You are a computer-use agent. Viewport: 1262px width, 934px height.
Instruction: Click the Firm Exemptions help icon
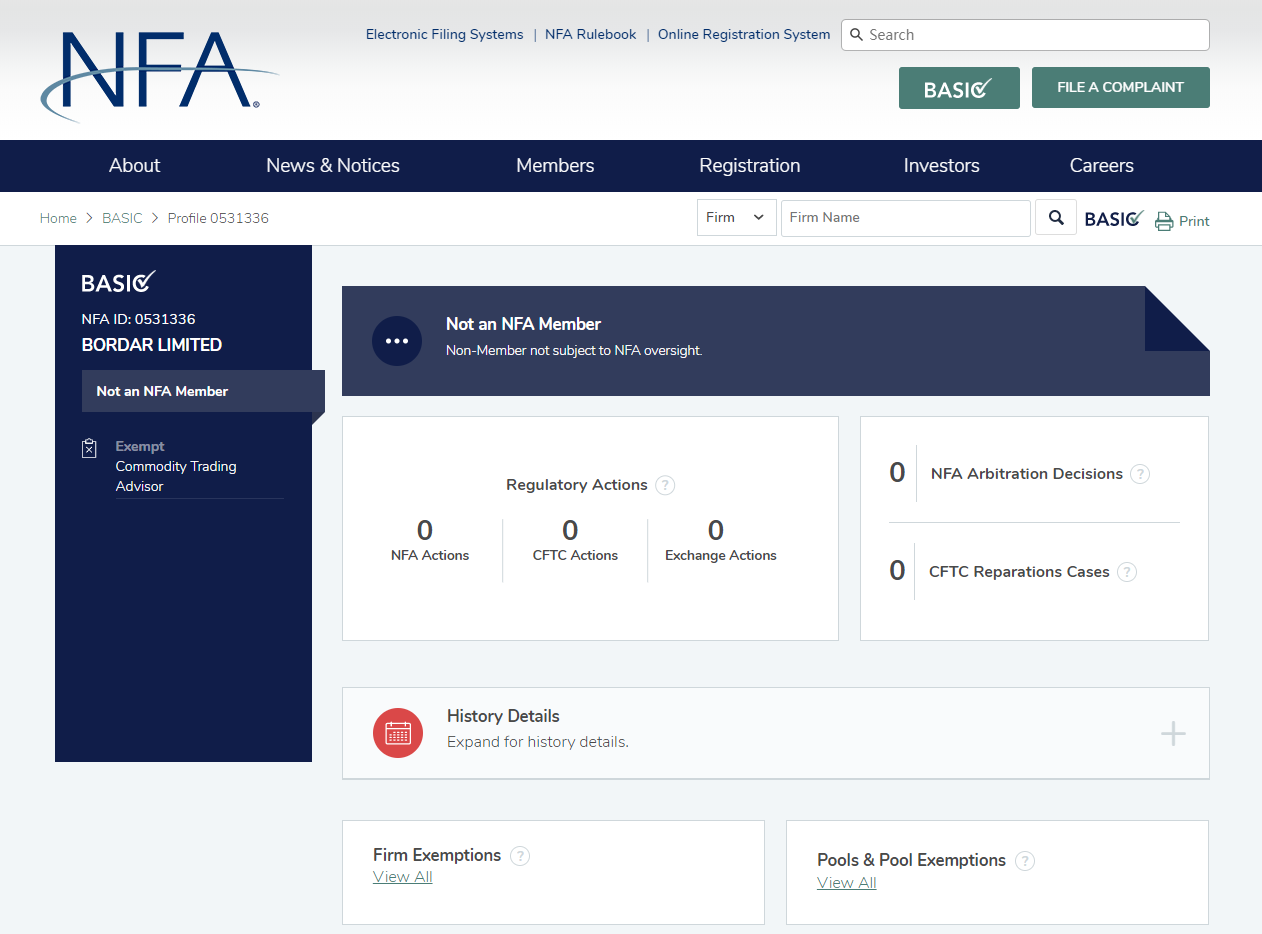point(520,855)
